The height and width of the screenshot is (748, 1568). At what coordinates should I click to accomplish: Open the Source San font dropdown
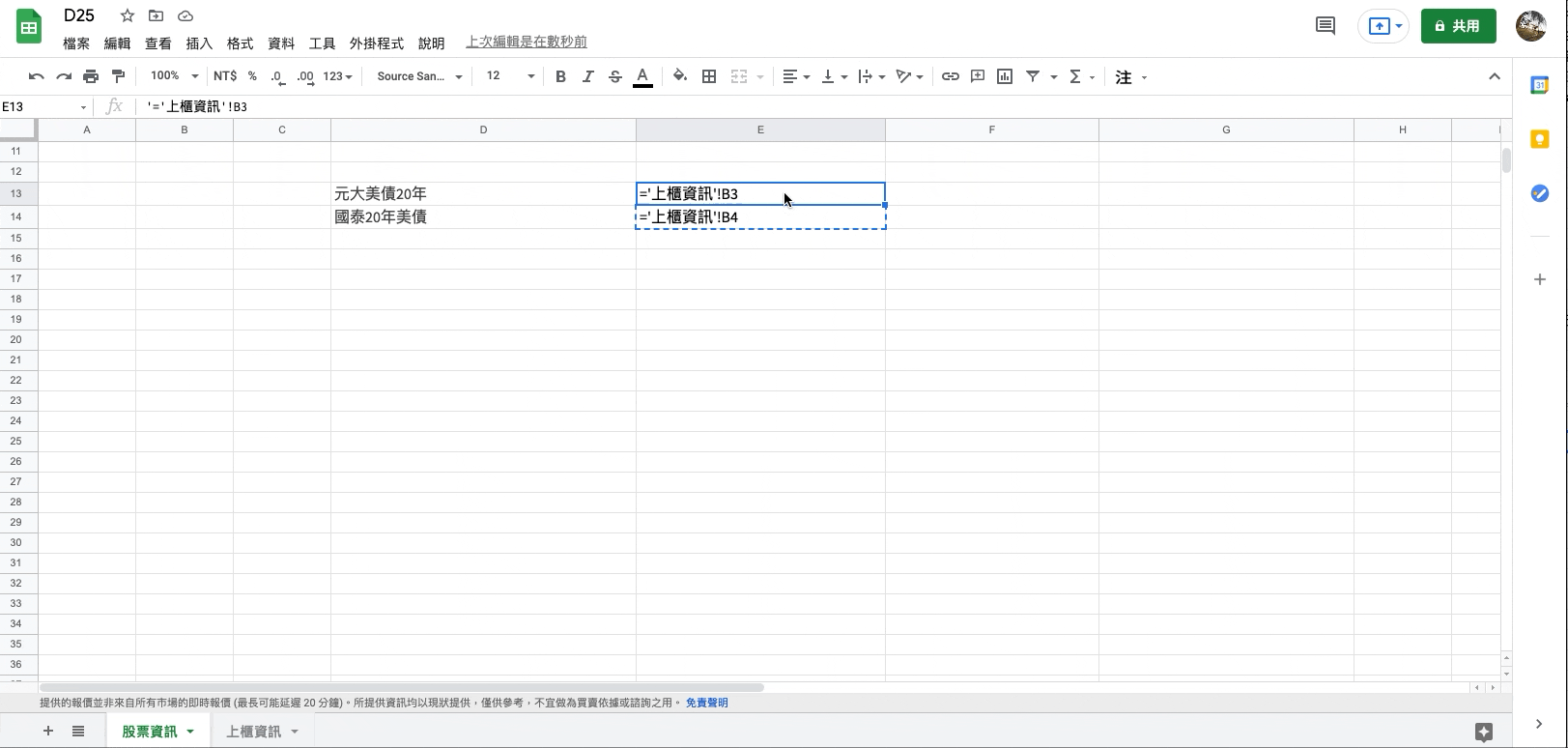419,76
